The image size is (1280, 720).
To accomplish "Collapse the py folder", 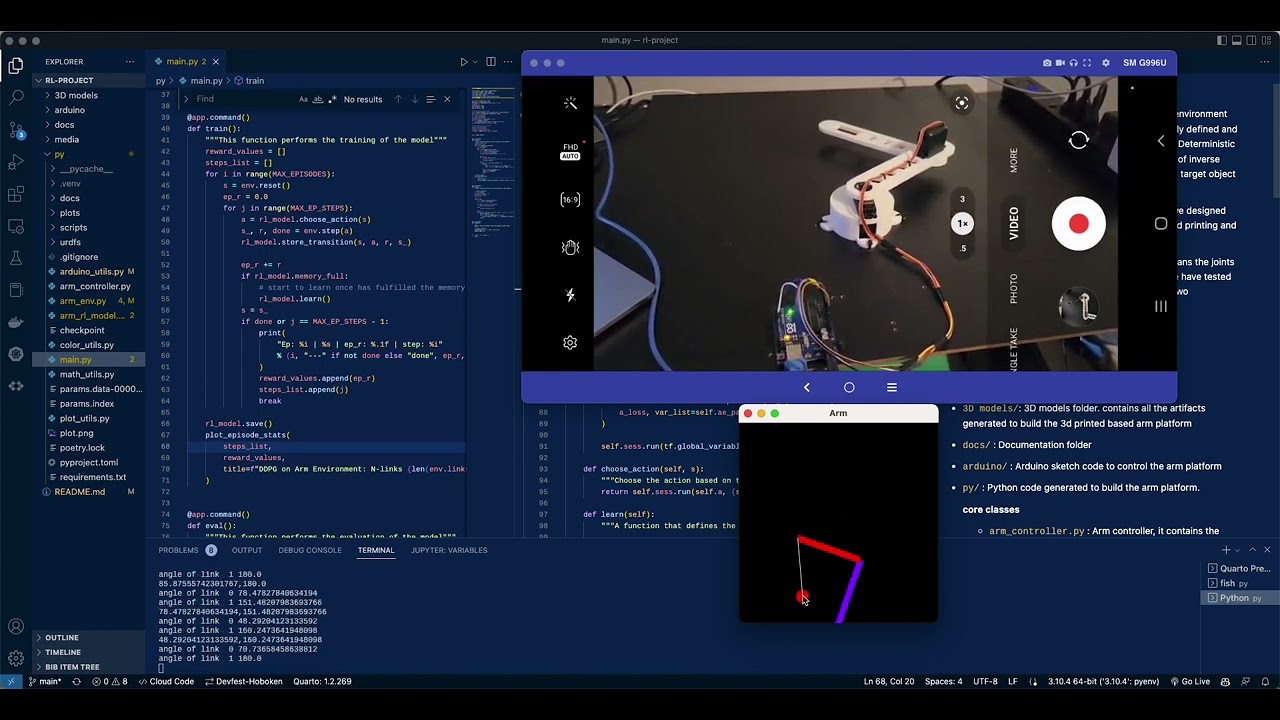I will click(x=90, y=154).
